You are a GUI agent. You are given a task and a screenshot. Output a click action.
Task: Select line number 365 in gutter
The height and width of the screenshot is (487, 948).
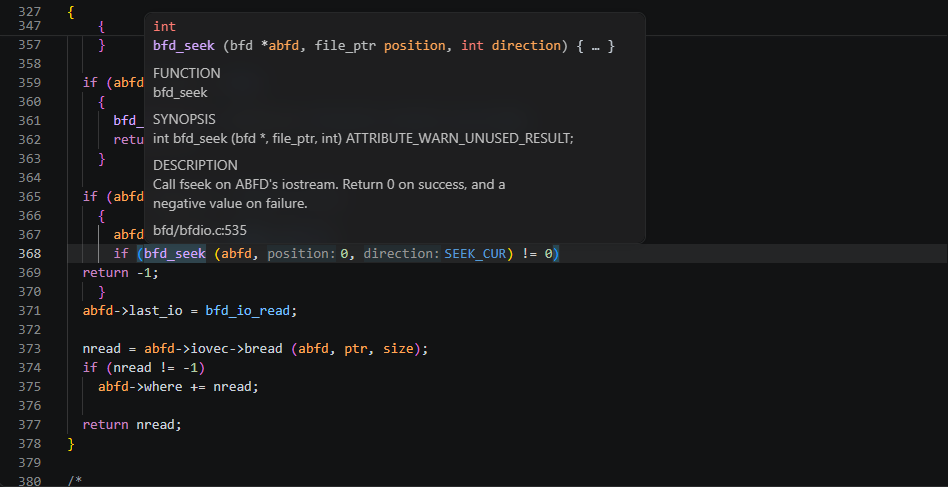click(x=30, y=197)
